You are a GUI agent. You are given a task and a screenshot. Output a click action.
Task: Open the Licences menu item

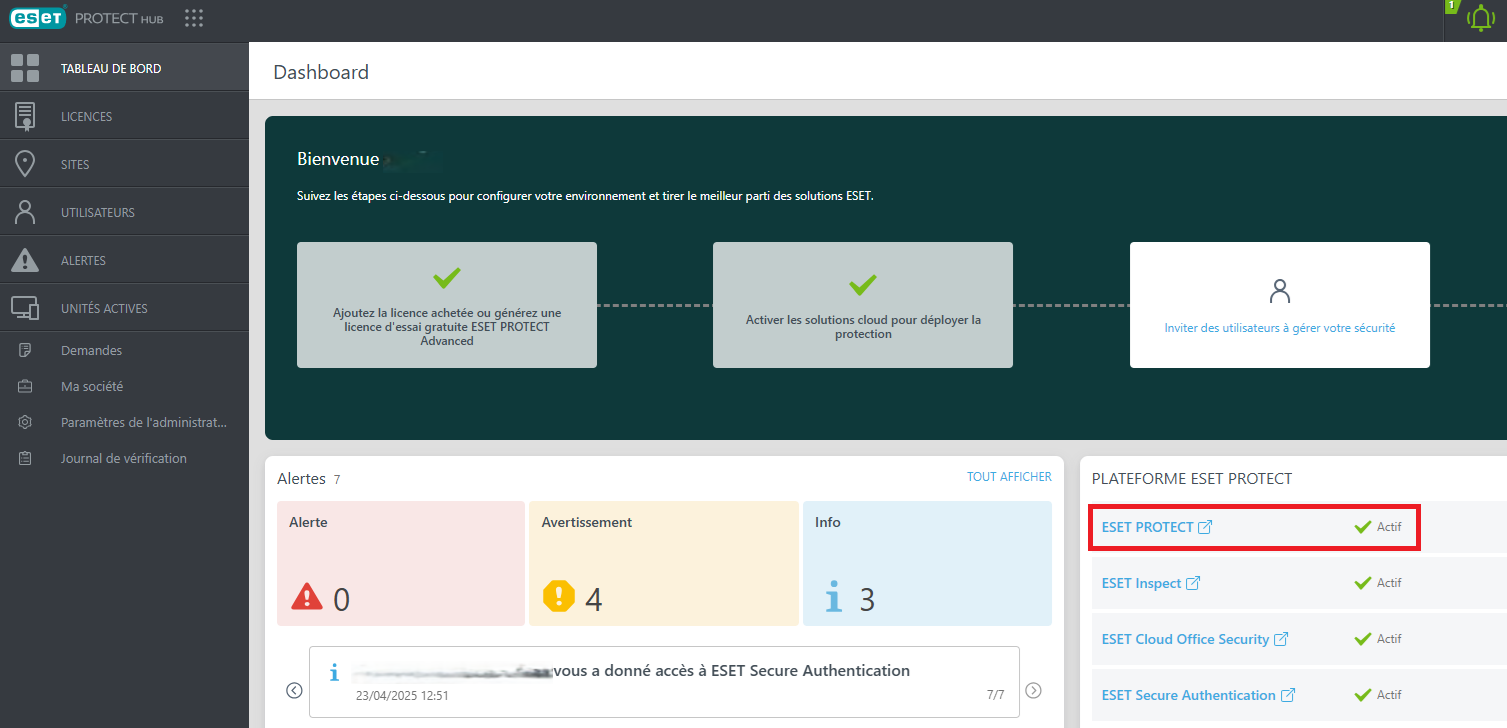(x=124, y=116)
